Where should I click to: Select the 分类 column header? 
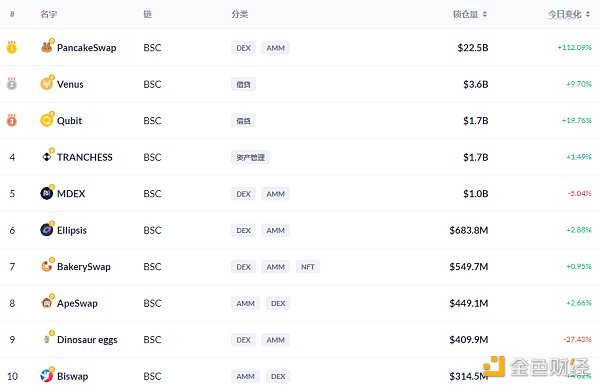pyautogui.click(x=240, y=15)
